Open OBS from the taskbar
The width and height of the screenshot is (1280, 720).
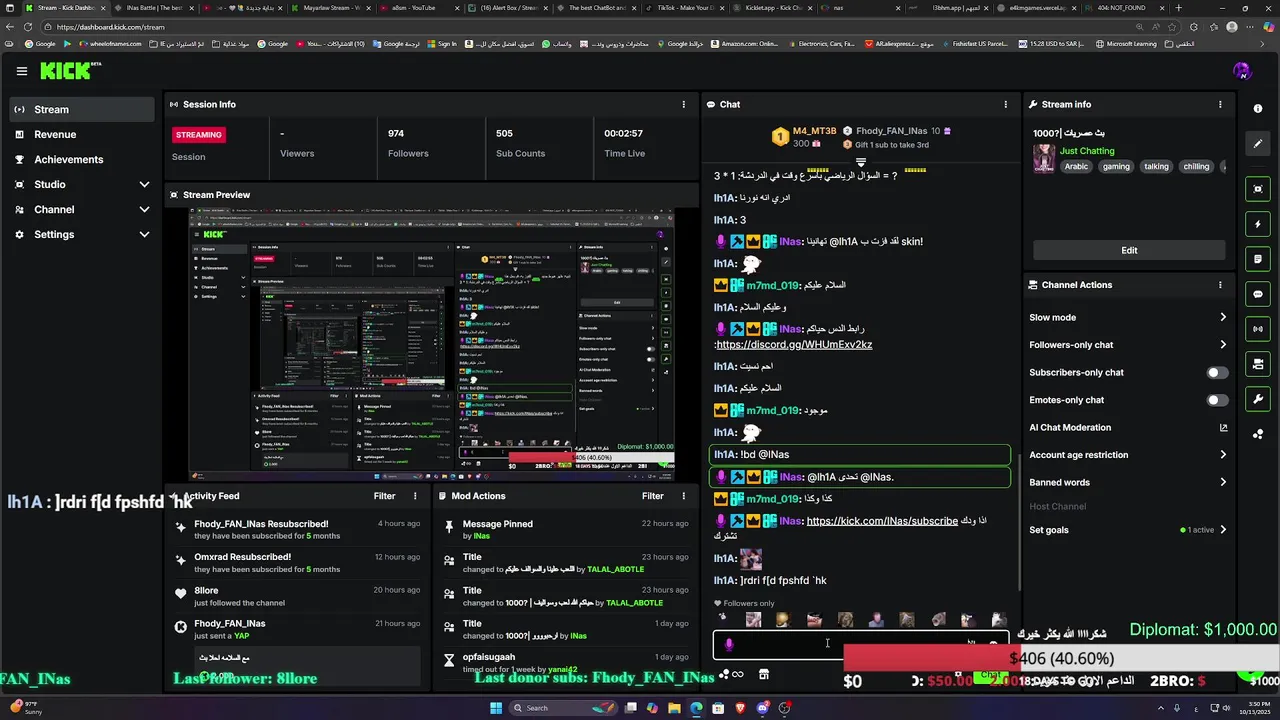(x=785, y=708)
